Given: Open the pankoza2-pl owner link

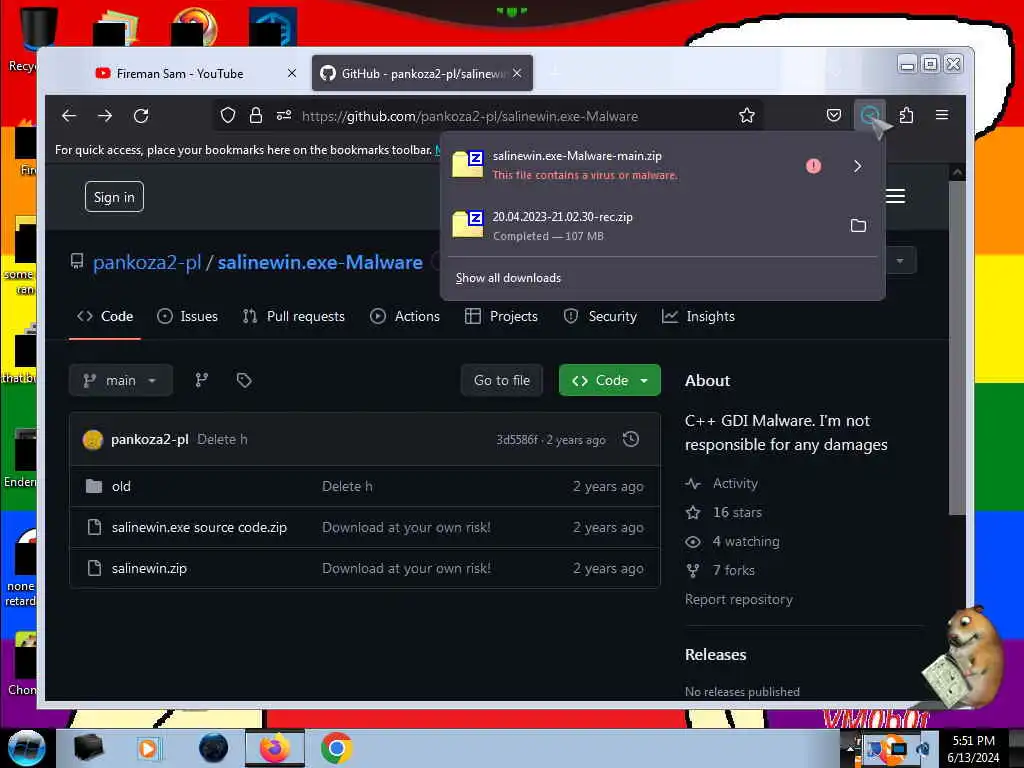Looking at the screenshot, I should (147, 263).
